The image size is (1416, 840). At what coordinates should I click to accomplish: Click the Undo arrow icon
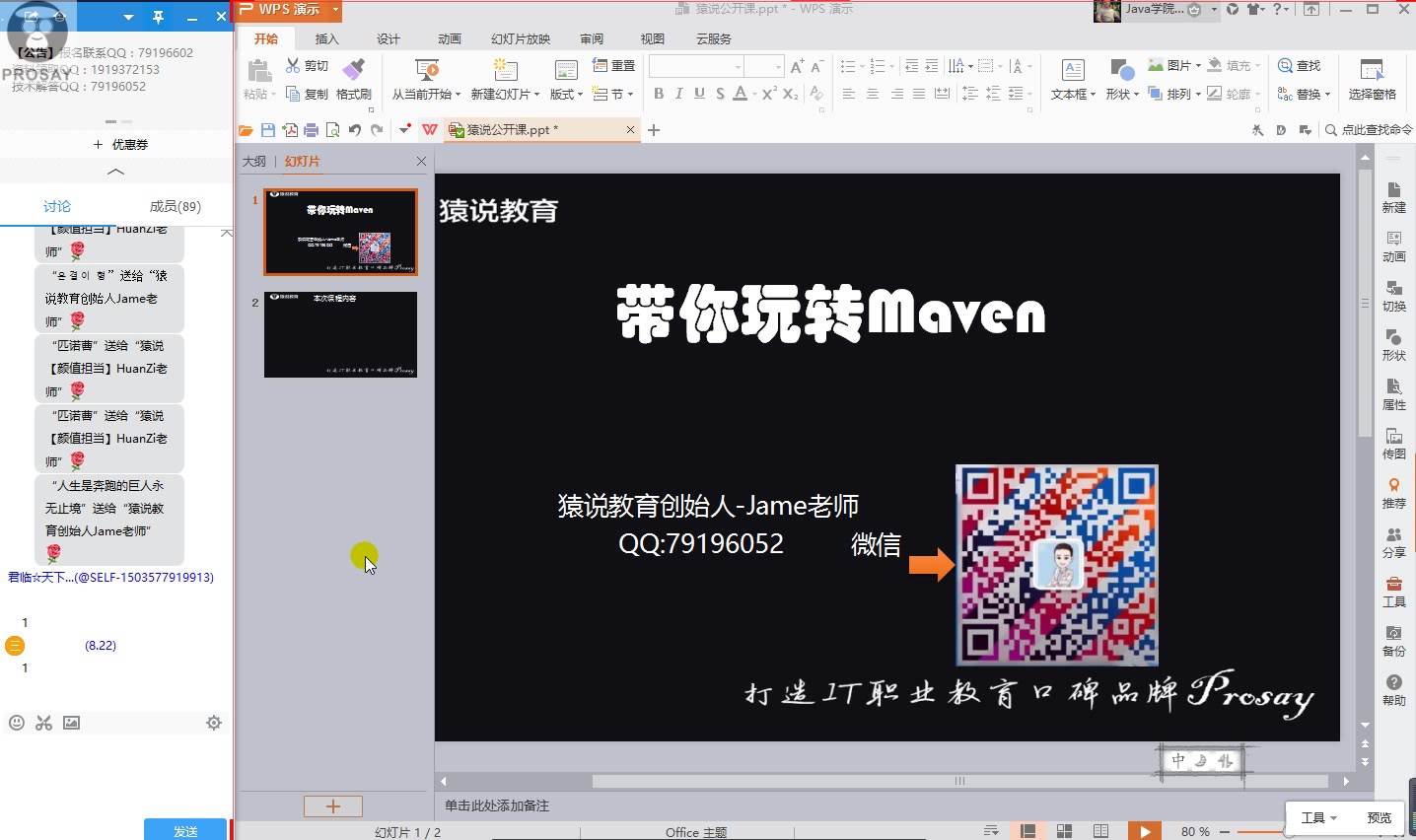[x=355, y=130]
